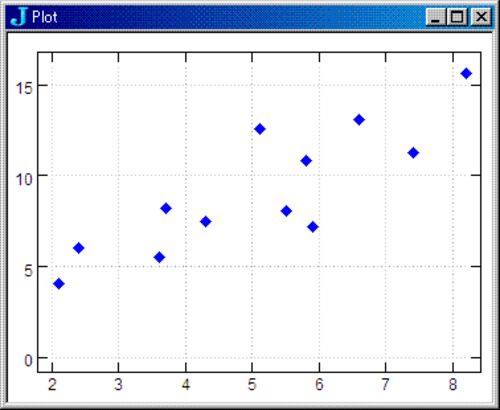Click the diamond marker at x=3.7, y about 8
This screenshot has height=410, width=500.
[166, 208]
